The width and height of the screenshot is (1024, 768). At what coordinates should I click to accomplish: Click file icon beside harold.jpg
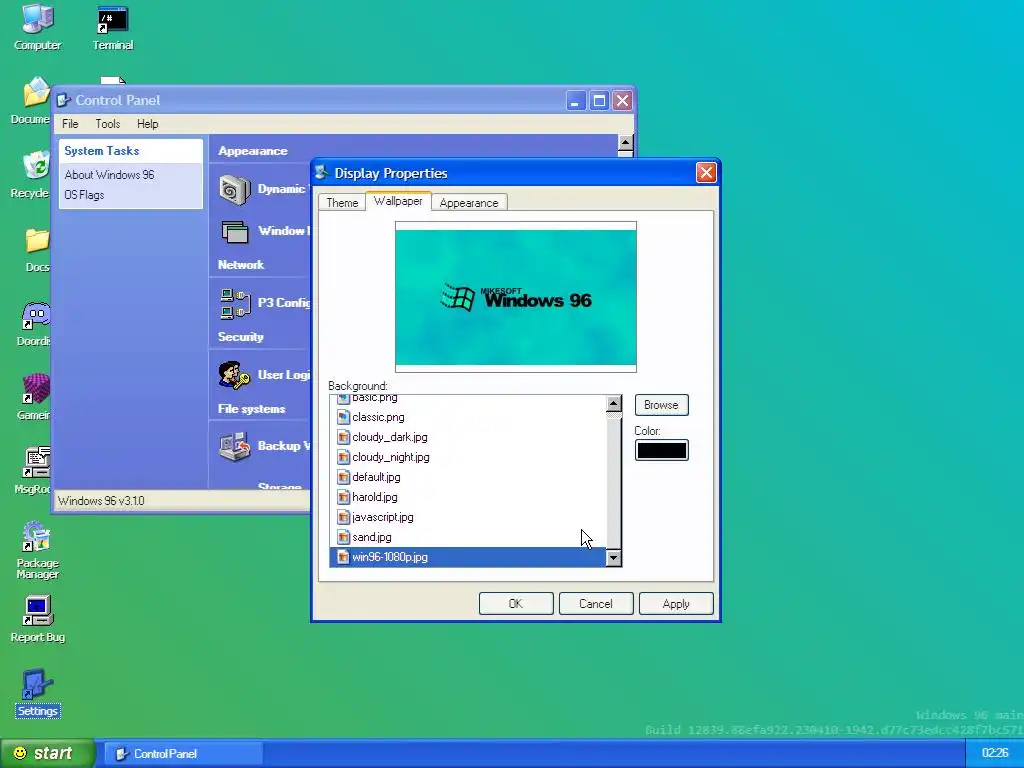[344, 497]
